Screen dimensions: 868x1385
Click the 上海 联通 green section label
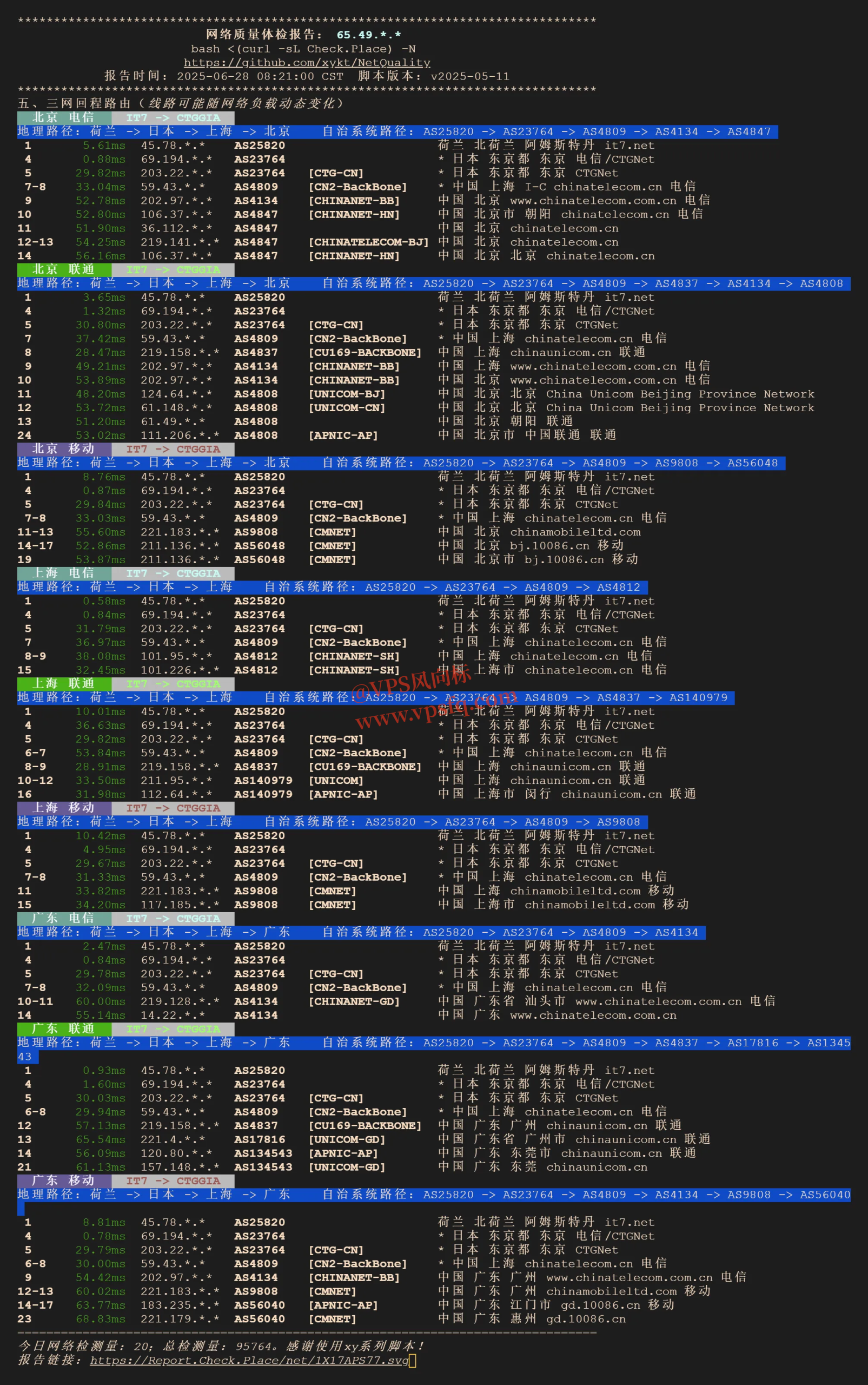click(64, 684)
